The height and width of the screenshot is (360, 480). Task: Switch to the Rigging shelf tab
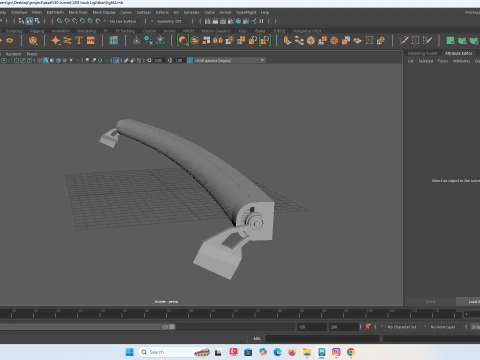click(37, 31)
